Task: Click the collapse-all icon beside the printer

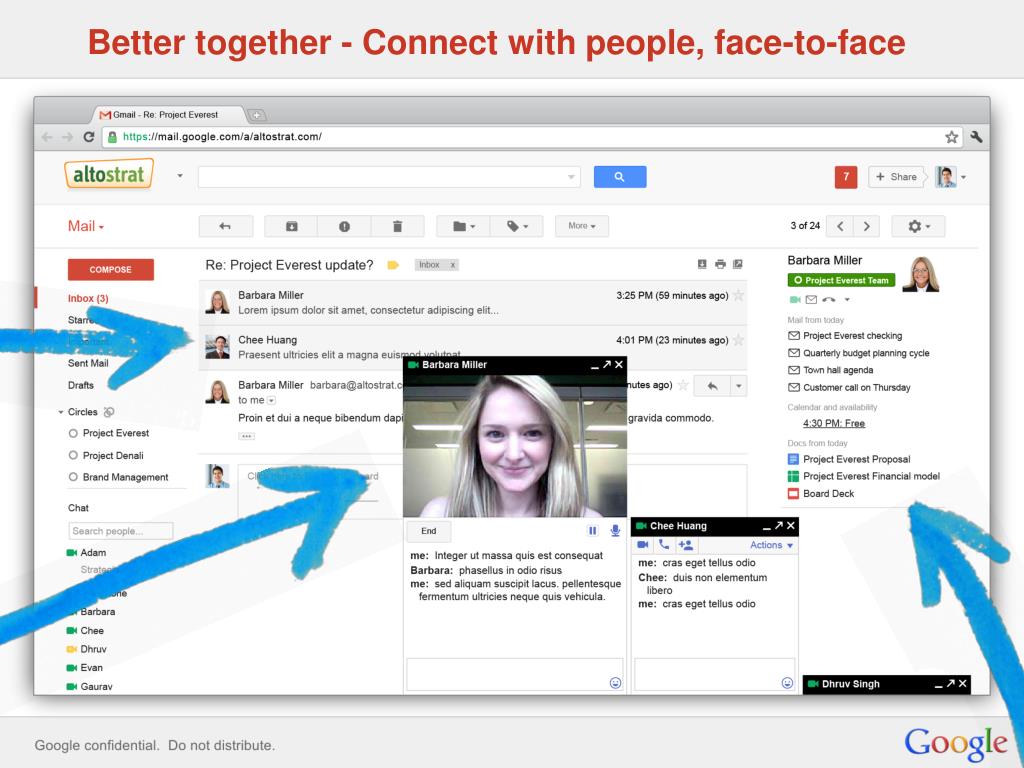Action: click(x=702, y=264)
